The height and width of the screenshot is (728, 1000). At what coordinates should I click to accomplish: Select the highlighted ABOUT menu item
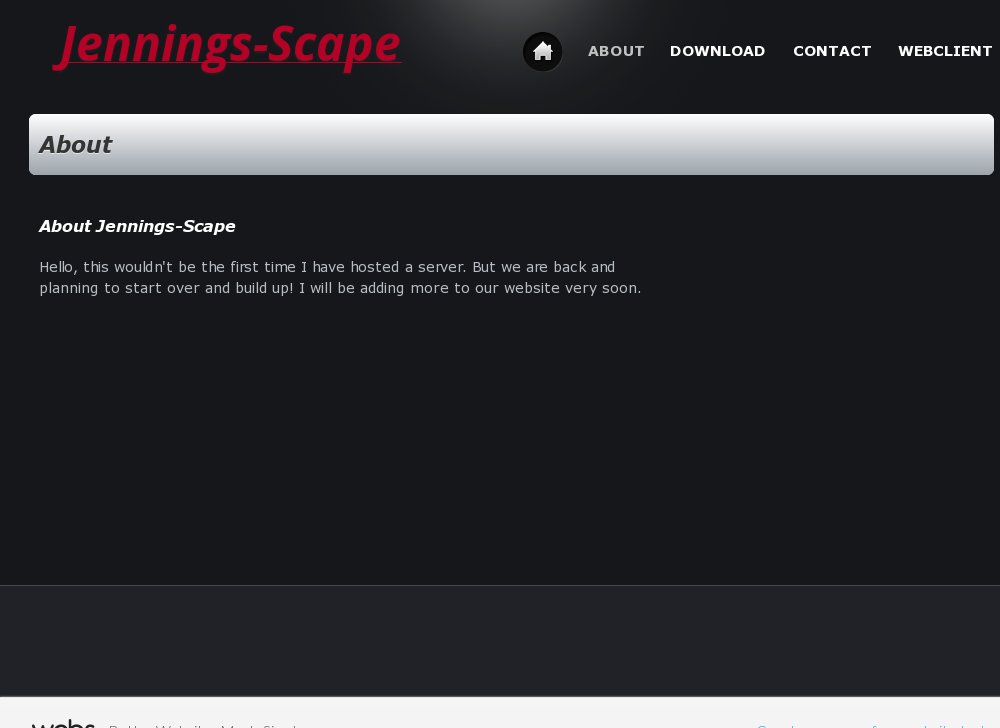[x=616, y=51]
